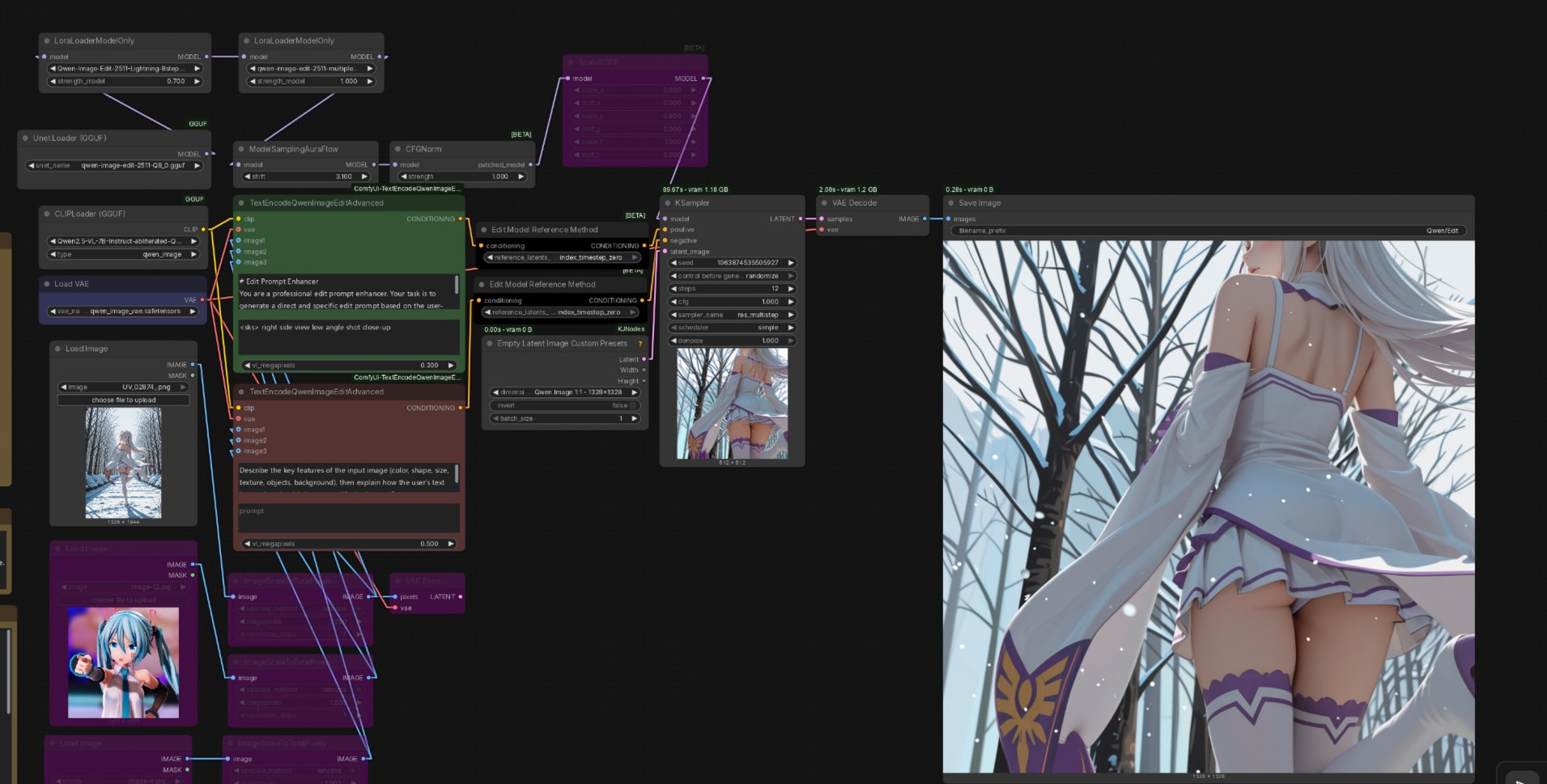The height and width of the screenshot is (784, 1547).
Task: Click scrollbar in Edit Prompt Enhancer text box
Action: 457,284
